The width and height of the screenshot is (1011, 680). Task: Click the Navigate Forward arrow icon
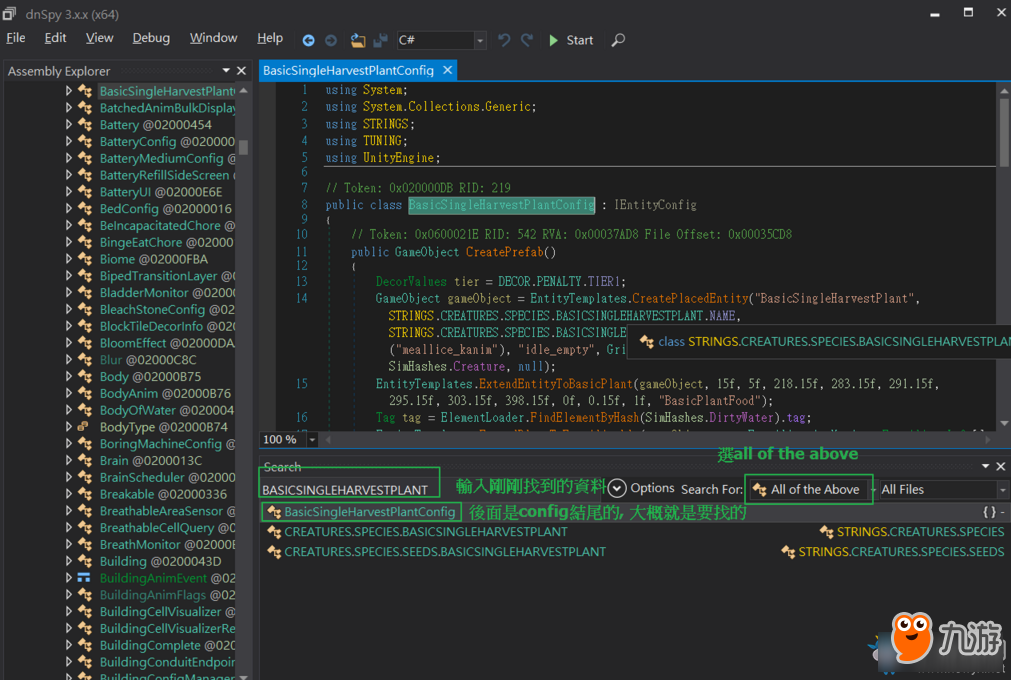[x=331, y=40]
